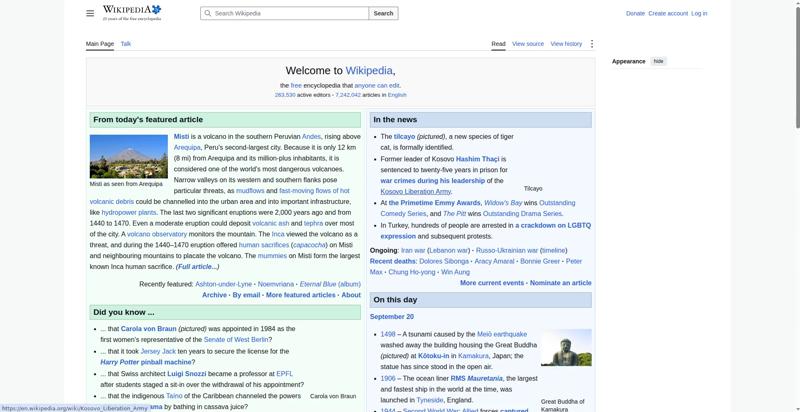Open the September 20 date link
800x412 pixels.
pyautogui.click(x=392, y=317)
